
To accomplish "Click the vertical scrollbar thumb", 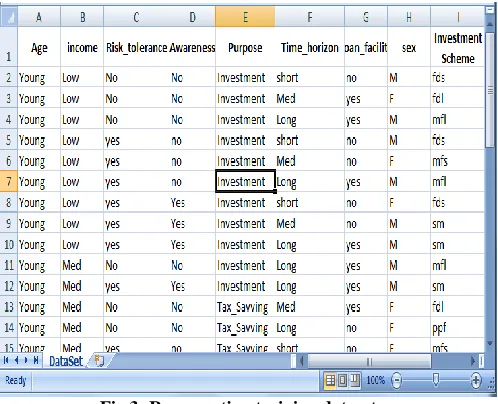I will click(490, 90).
